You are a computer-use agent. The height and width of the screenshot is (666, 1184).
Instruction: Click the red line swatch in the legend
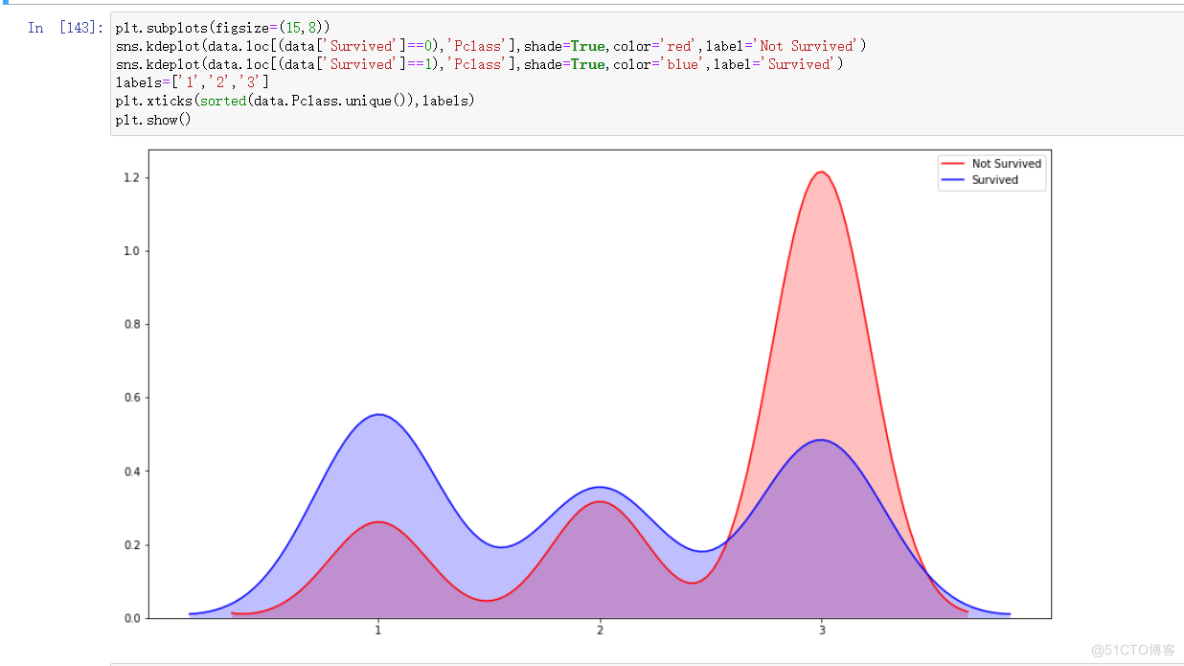[954, 164]
